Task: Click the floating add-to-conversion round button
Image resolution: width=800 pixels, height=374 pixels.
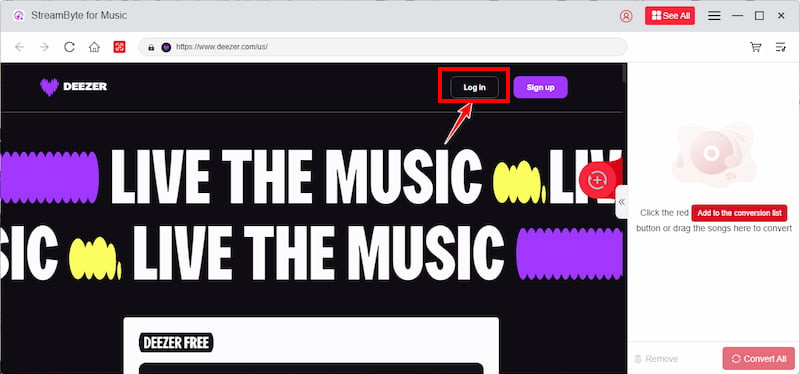Action: click(596, 180)
